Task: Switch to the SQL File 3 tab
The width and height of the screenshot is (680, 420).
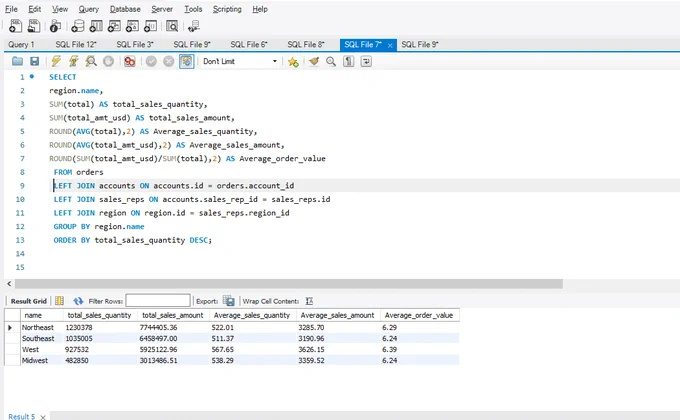Action: [x=135, y=45]
